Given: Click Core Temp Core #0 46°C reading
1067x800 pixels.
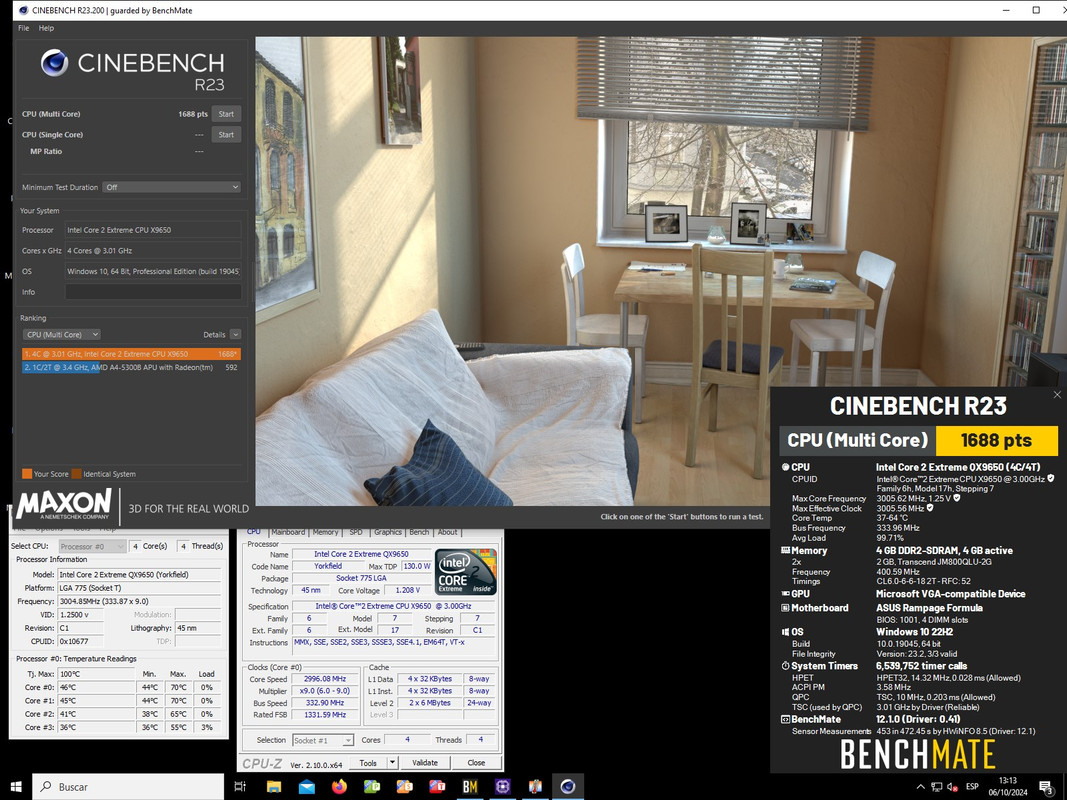Looking at the screenshot, I should 96,687.
